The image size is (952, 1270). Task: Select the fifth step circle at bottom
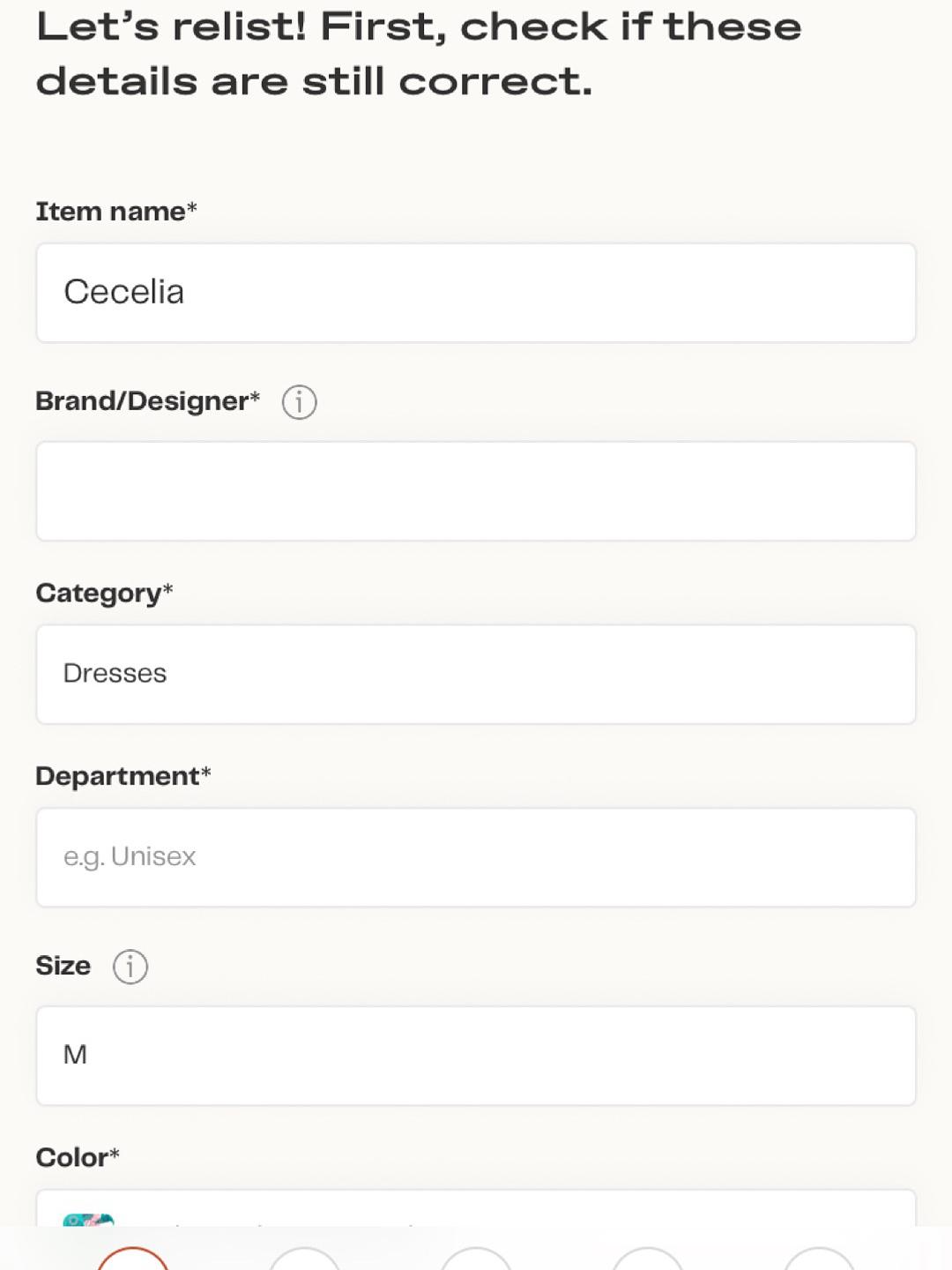pyautogui.click(x=820, y=1259)
